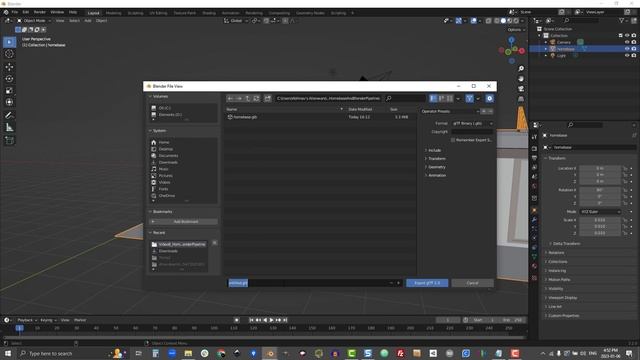Open the glTF Format dropdown

[472, 123]
